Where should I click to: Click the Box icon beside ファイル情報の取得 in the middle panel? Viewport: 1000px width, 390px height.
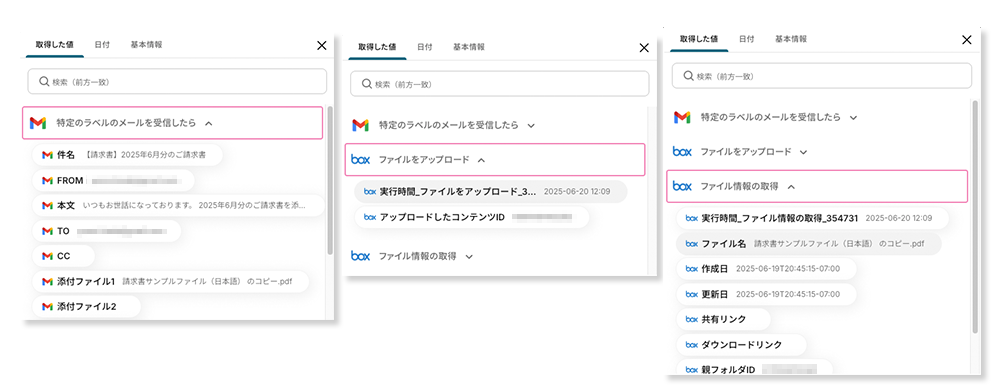point(360,256)
